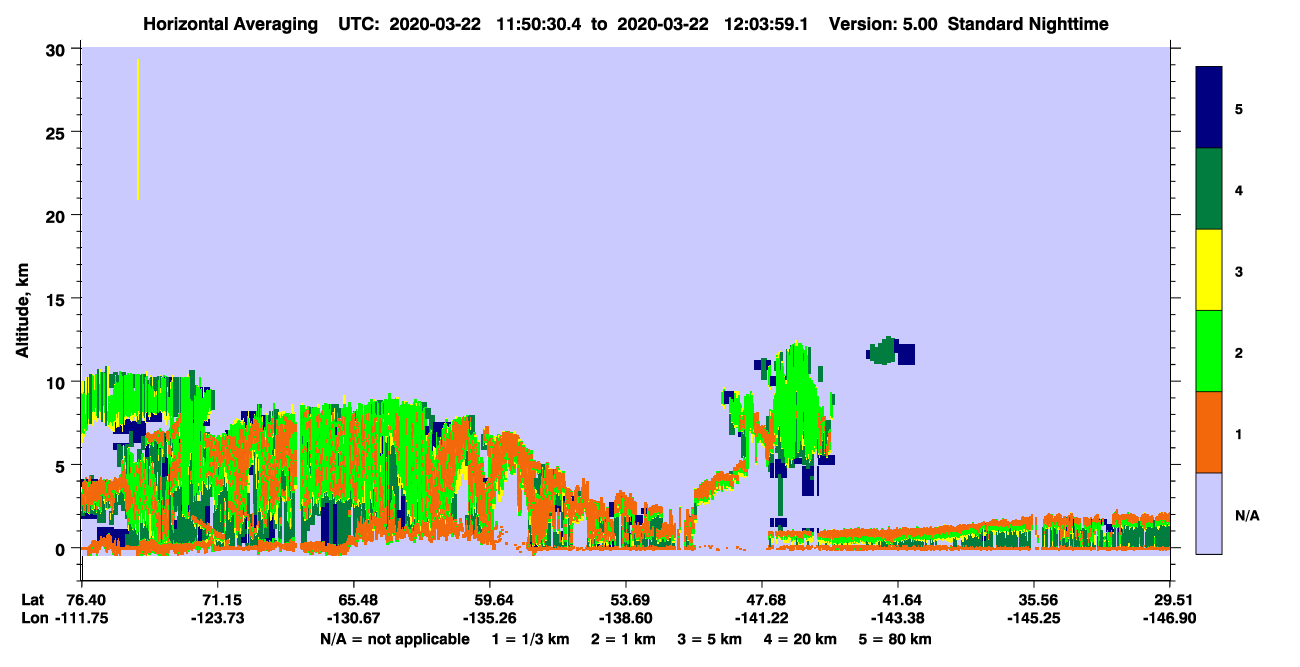Click latitude value 76.40
The height and width of the screenshot is (667, 1300).
click(86, 600)
